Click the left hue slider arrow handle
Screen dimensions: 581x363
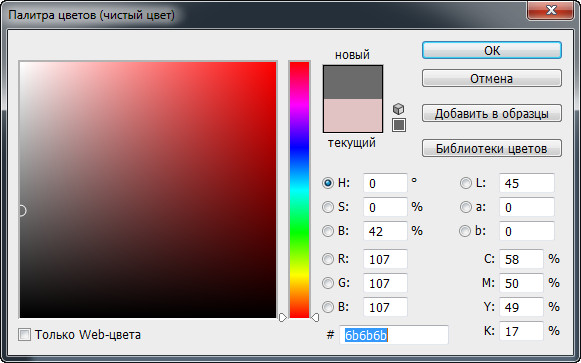tap(283, 317)
